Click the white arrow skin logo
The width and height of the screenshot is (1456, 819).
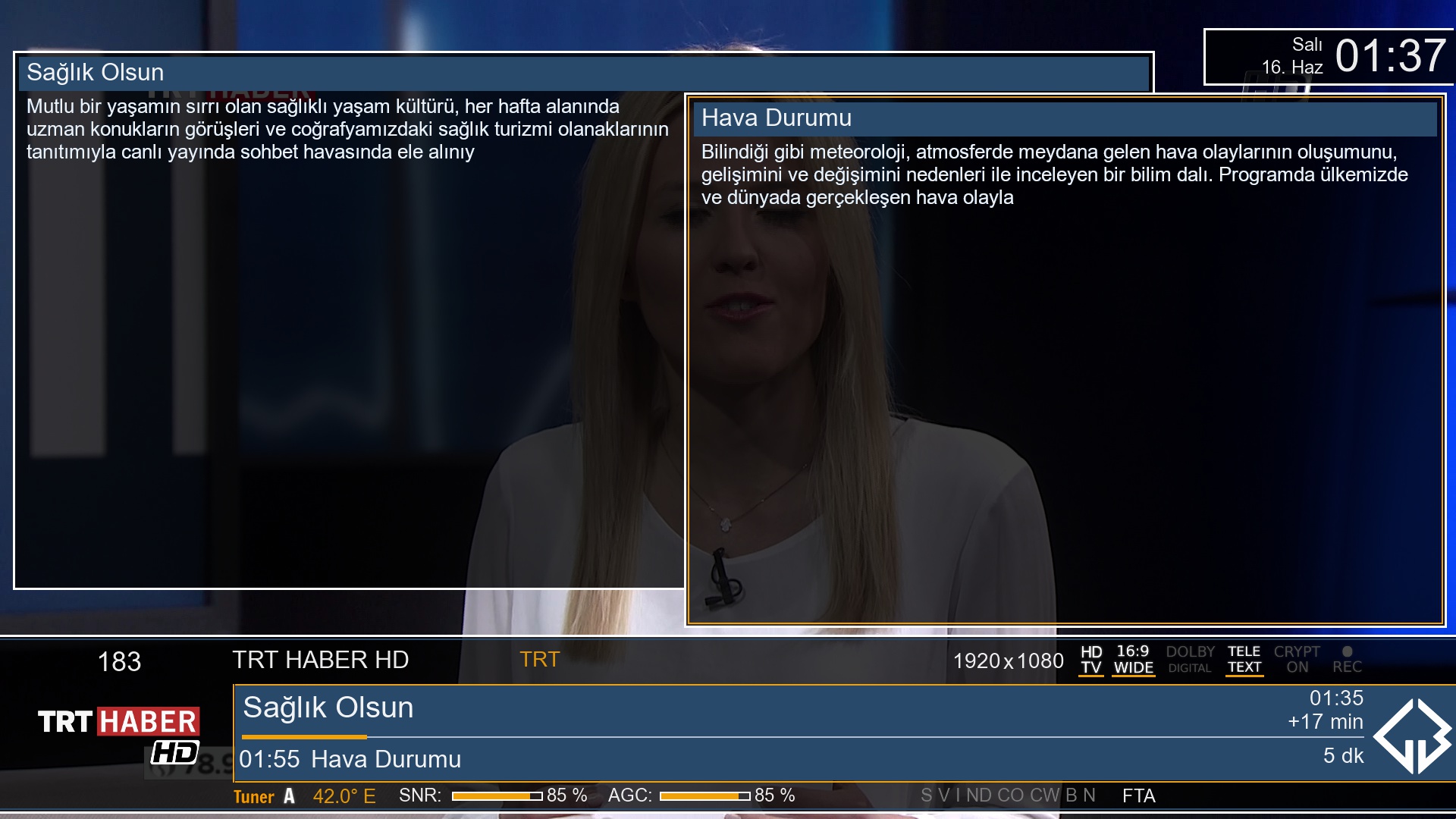1412,736
